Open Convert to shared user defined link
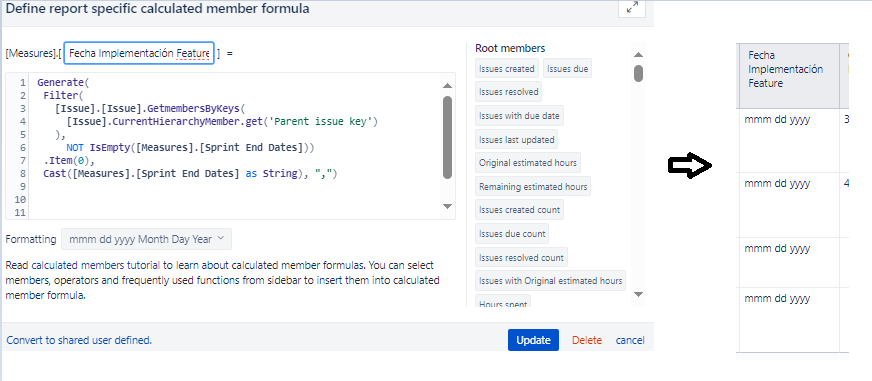Viewport: 872px width, 381px height. click(x=78, y=340)
